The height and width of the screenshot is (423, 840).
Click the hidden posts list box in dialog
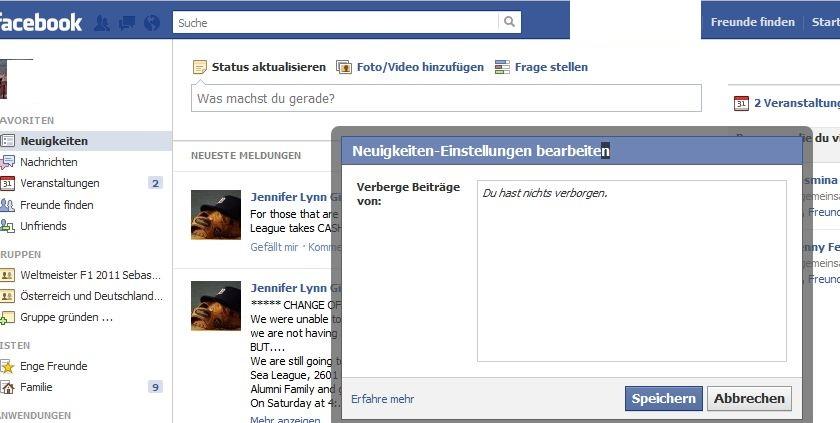(x=632, y=271)
